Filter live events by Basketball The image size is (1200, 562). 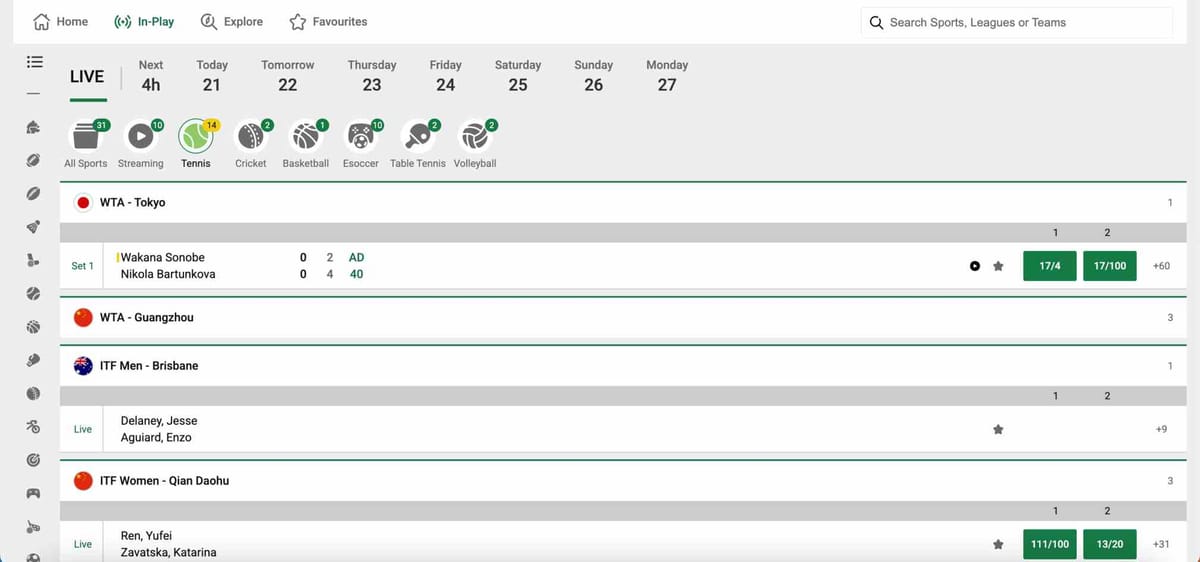click(306, 144)
